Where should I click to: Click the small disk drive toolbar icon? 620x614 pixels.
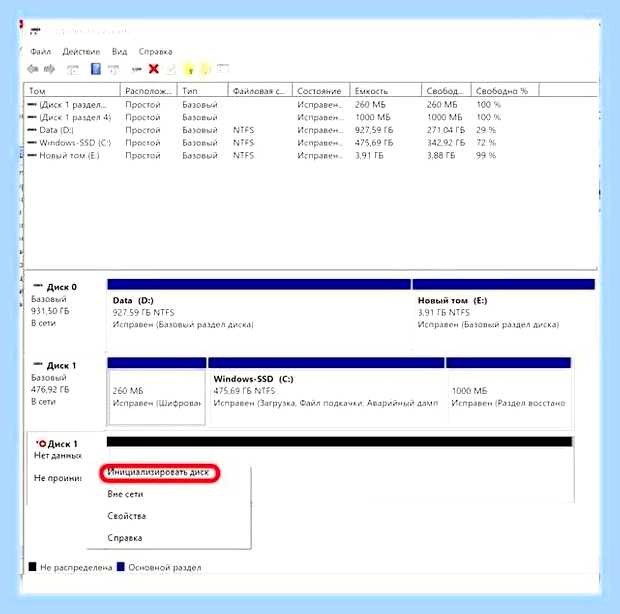point(136,70)
